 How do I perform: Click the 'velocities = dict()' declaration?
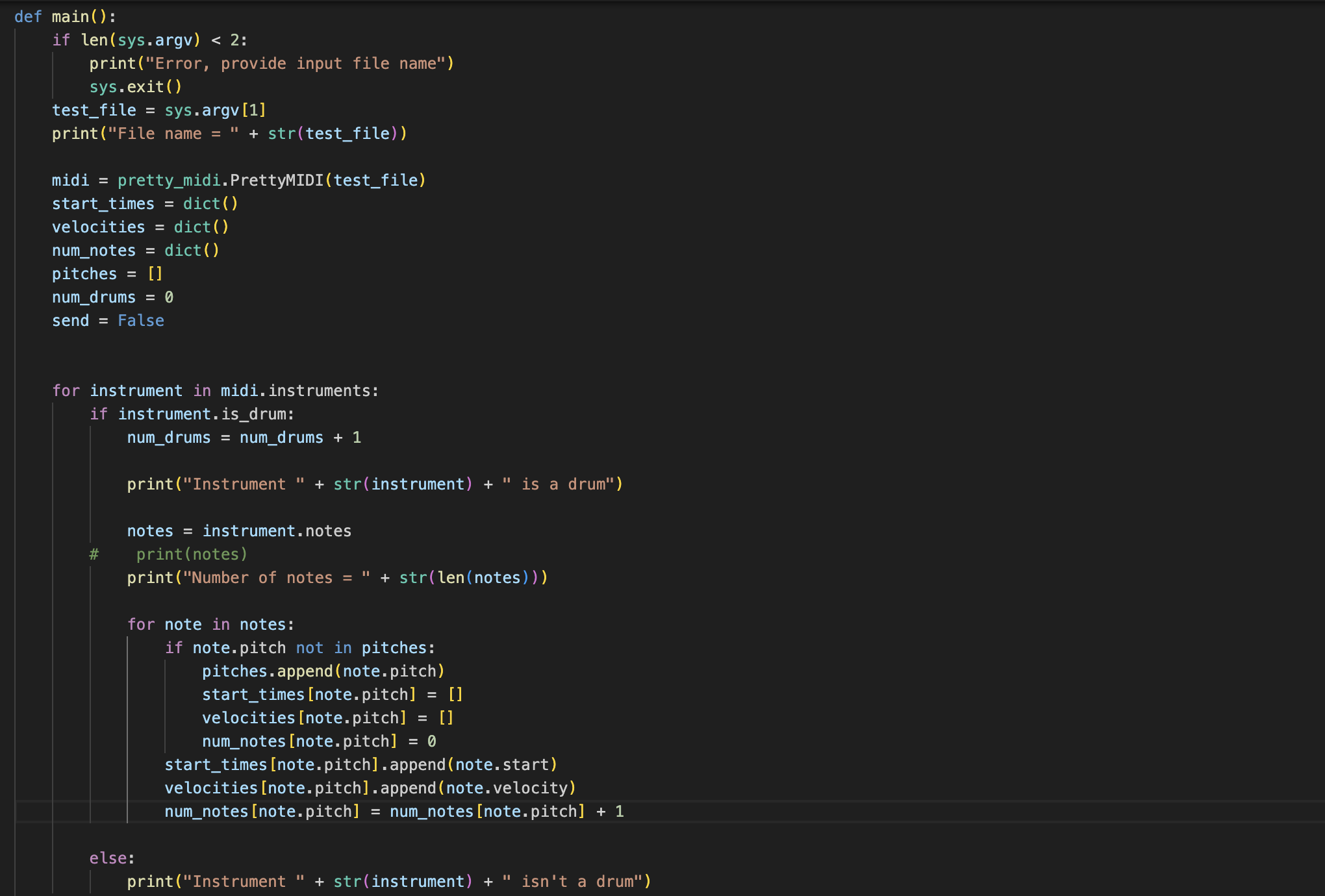tap(140, 227)
